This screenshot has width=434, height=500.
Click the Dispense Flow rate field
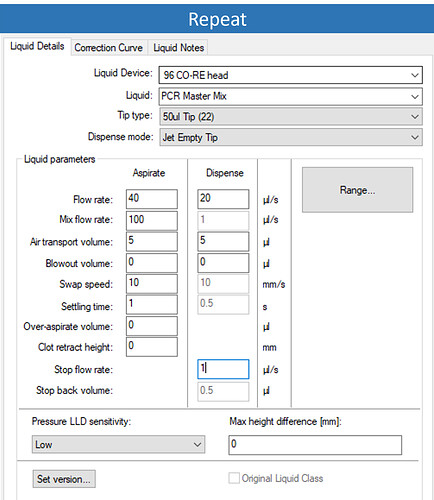tap(223, 199)
